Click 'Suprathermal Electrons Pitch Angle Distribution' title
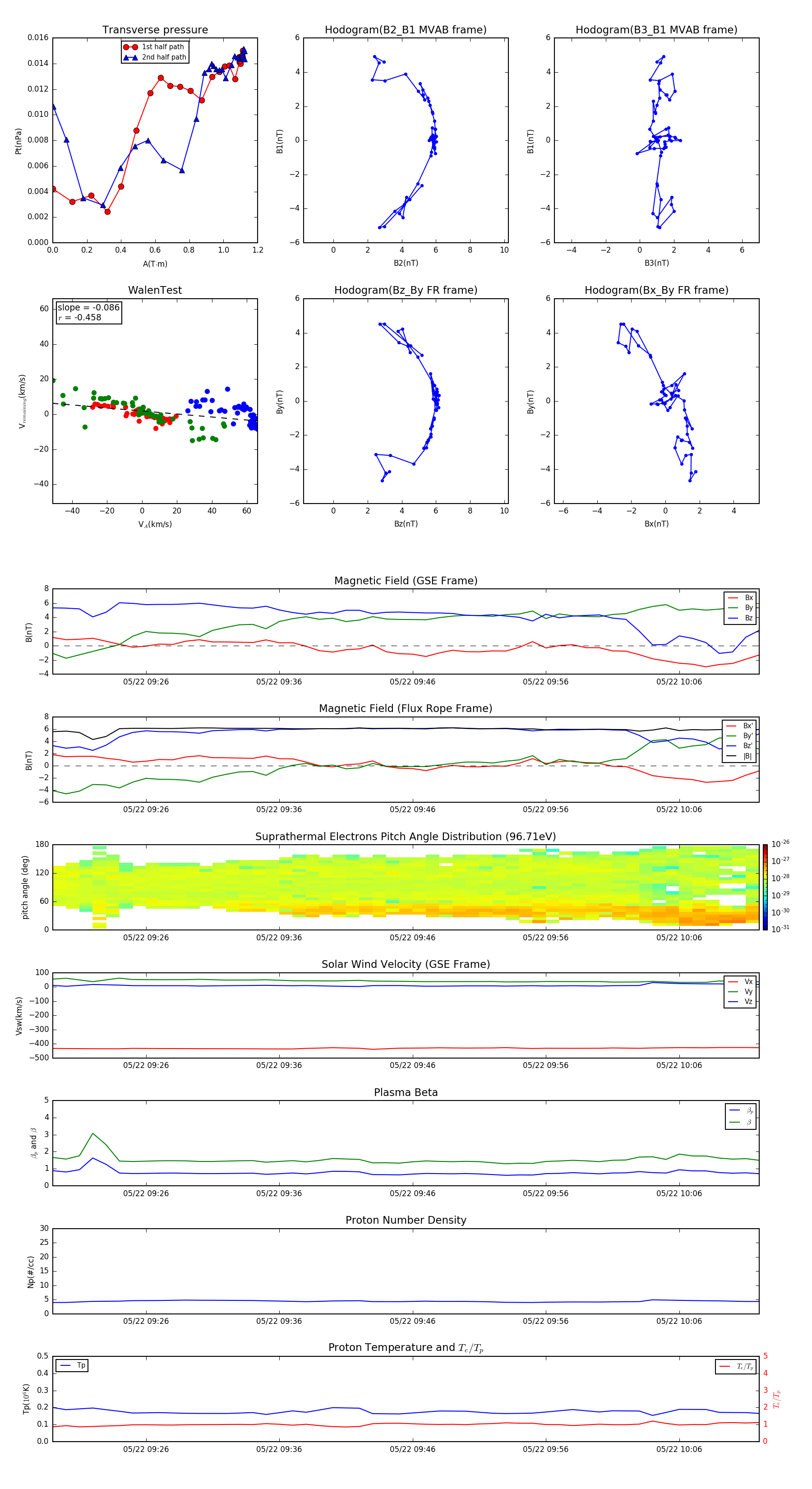The image size is (812, 1489). (406, 837)
